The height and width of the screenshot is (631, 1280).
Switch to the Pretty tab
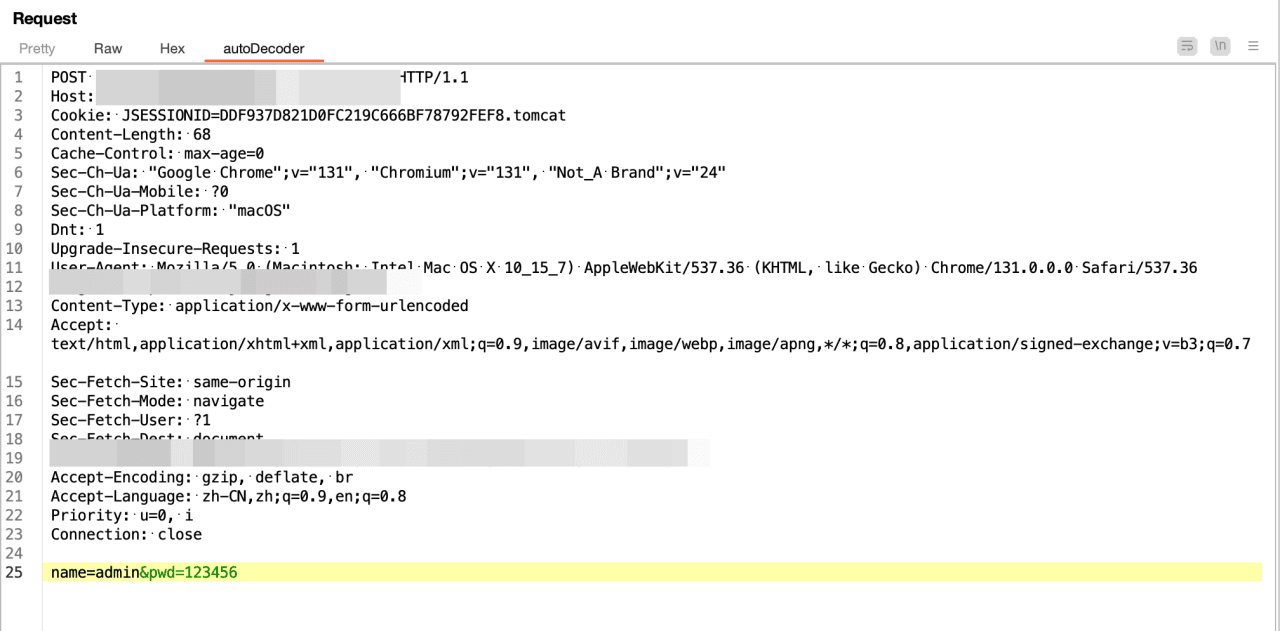tap(37, 48)
